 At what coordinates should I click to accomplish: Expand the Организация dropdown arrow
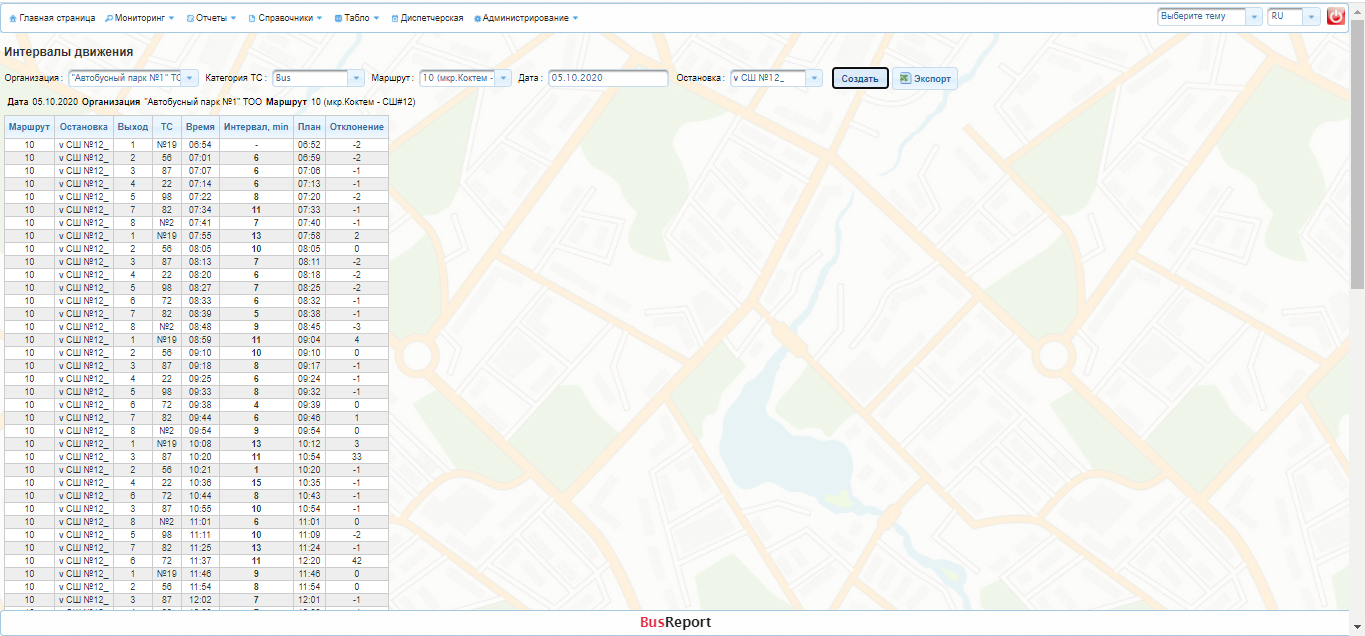190,78
